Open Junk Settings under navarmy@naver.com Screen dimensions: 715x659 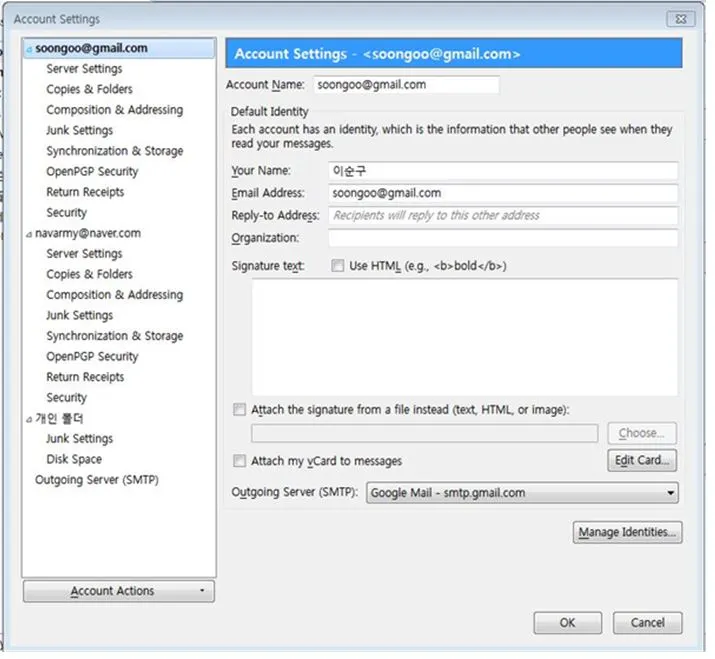click(79, 315)
